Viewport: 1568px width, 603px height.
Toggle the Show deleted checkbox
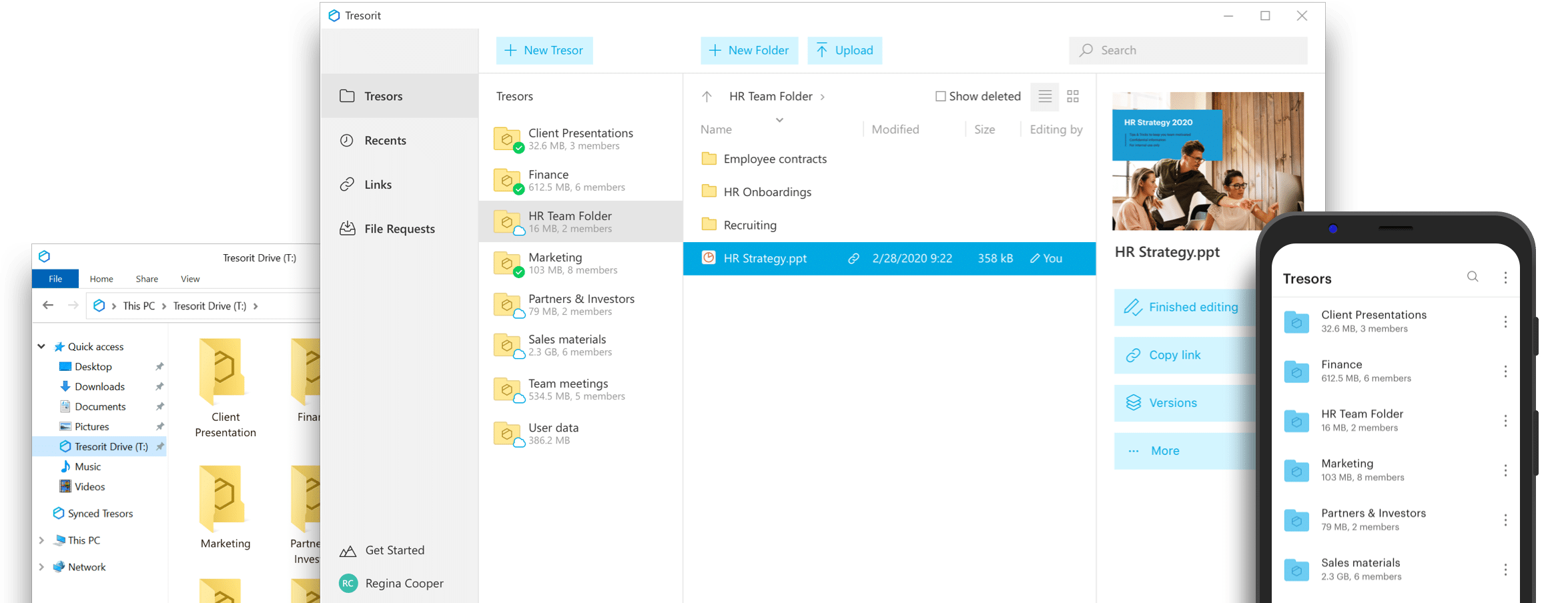tap(940, 96)
